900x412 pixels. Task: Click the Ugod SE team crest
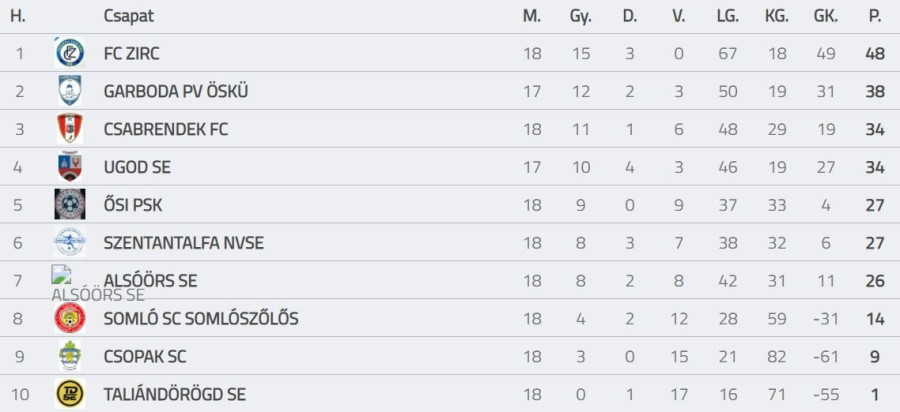(x=69, y=167)
